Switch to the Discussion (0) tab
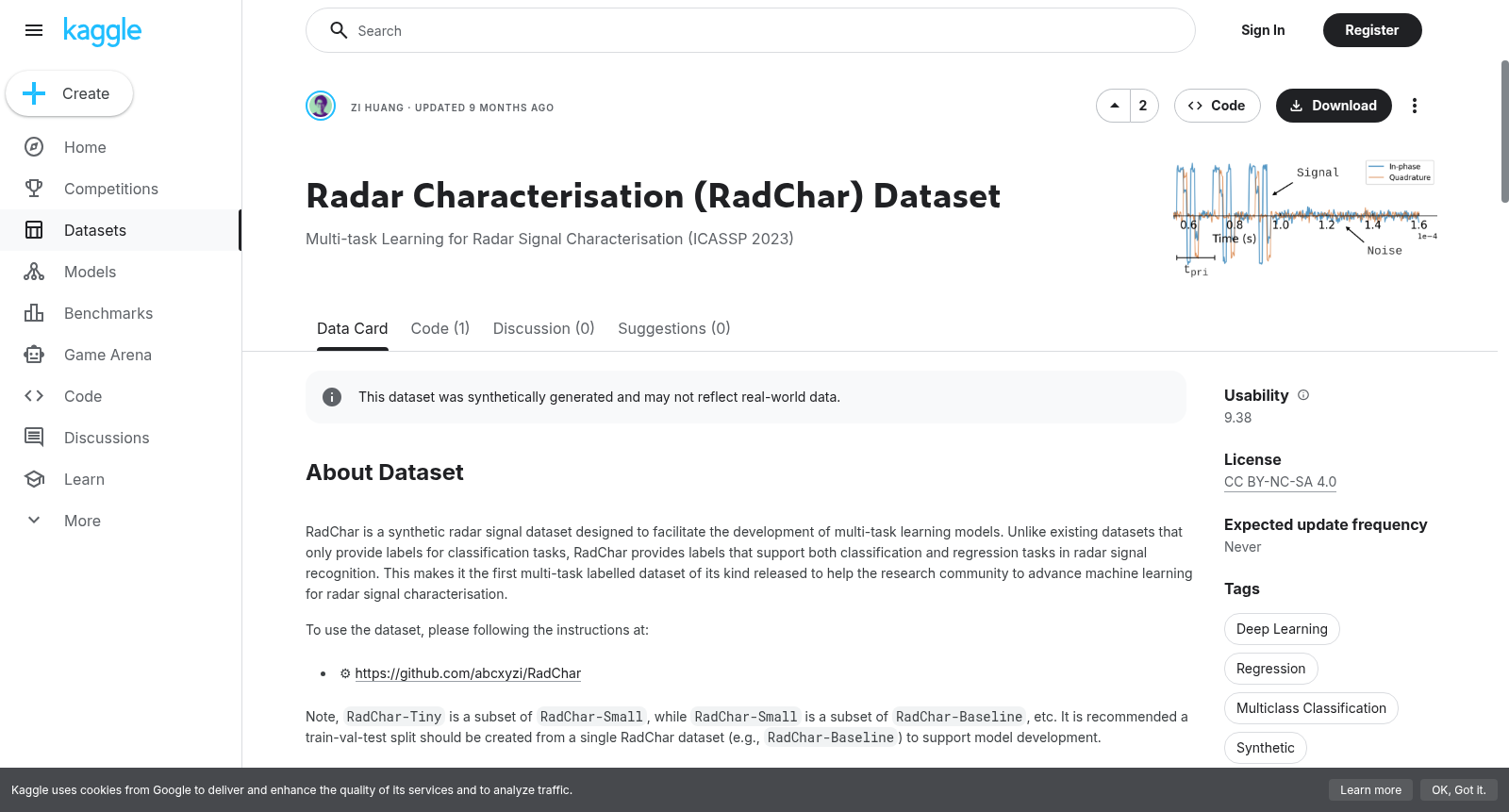 544,328
